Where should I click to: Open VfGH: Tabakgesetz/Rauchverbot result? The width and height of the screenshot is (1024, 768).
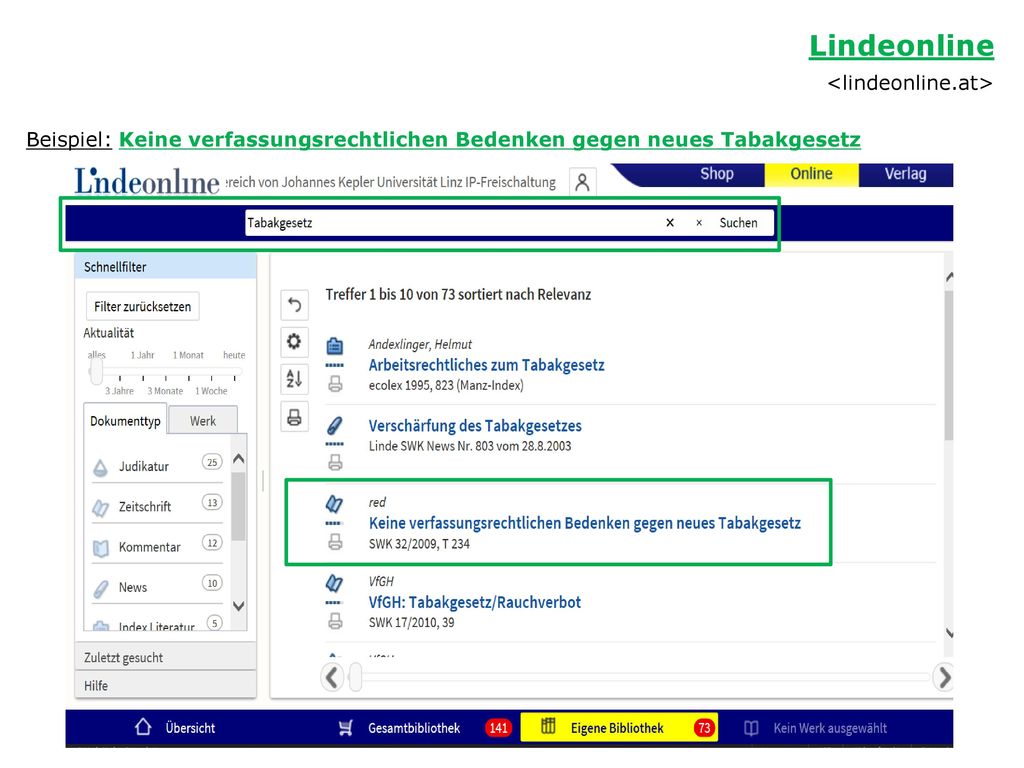click(x=475, y=602)
